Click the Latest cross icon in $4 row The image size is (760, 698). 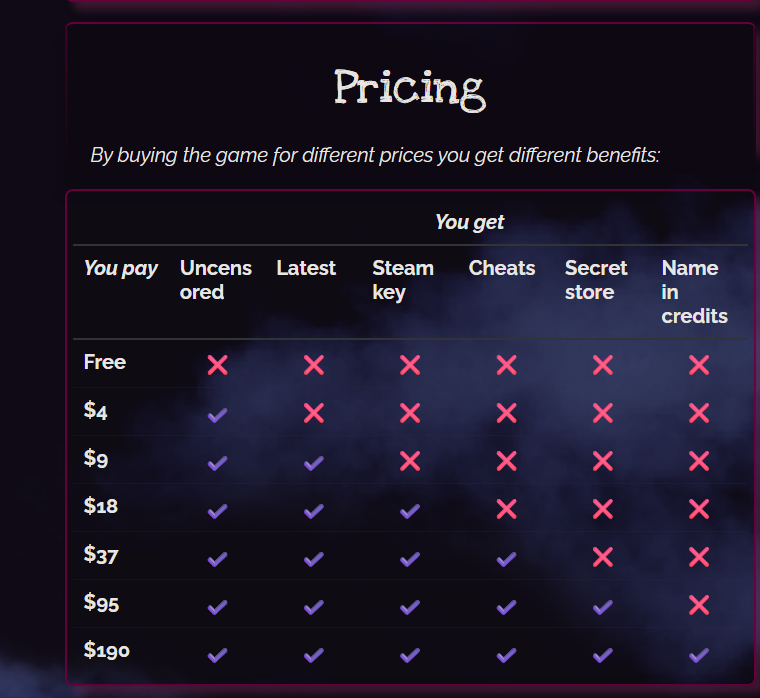(x=314, y=413)
